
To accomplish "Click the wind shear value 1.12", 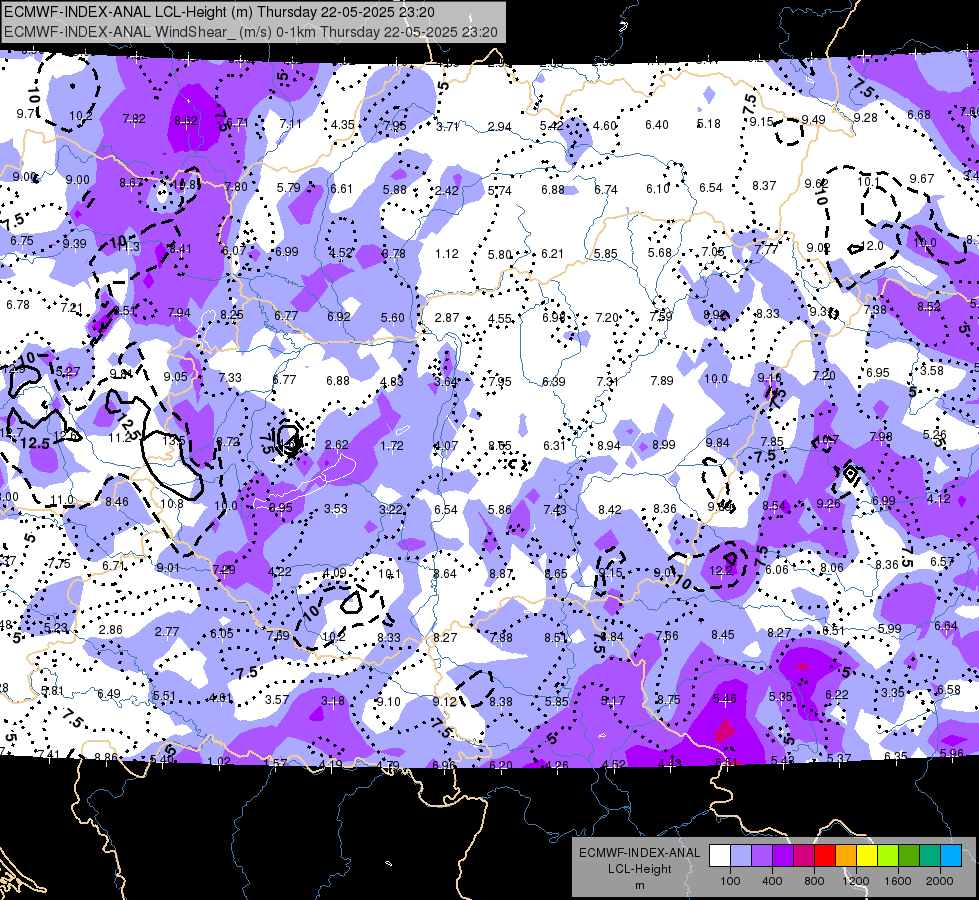I will point(446,254).
